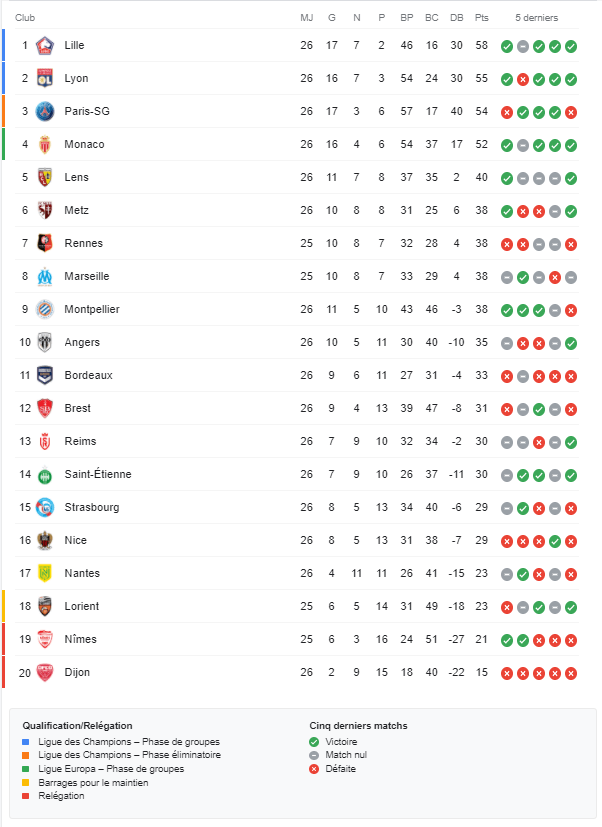Click the Lyon OL club logo
This screenshot has height=827, width=602.
[x=45, y=78]
